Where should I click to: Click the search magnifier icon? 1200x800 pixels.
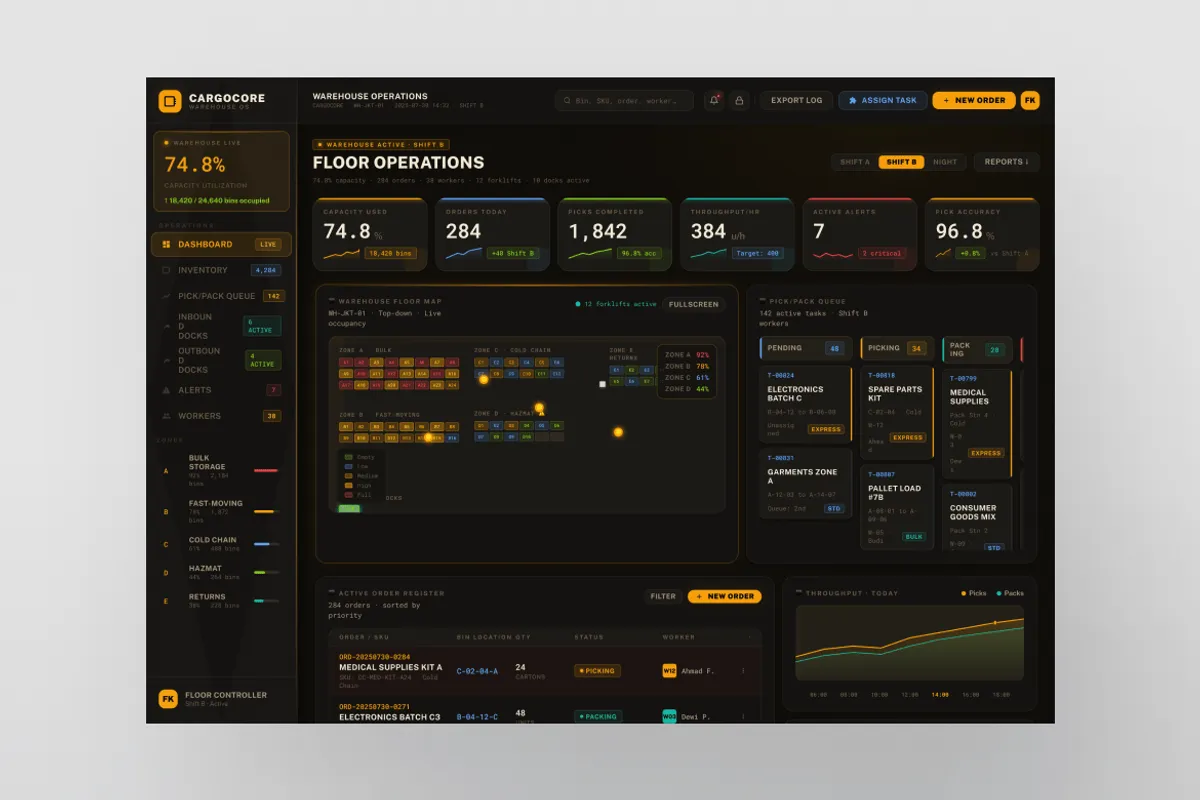(x=567, y=101)
